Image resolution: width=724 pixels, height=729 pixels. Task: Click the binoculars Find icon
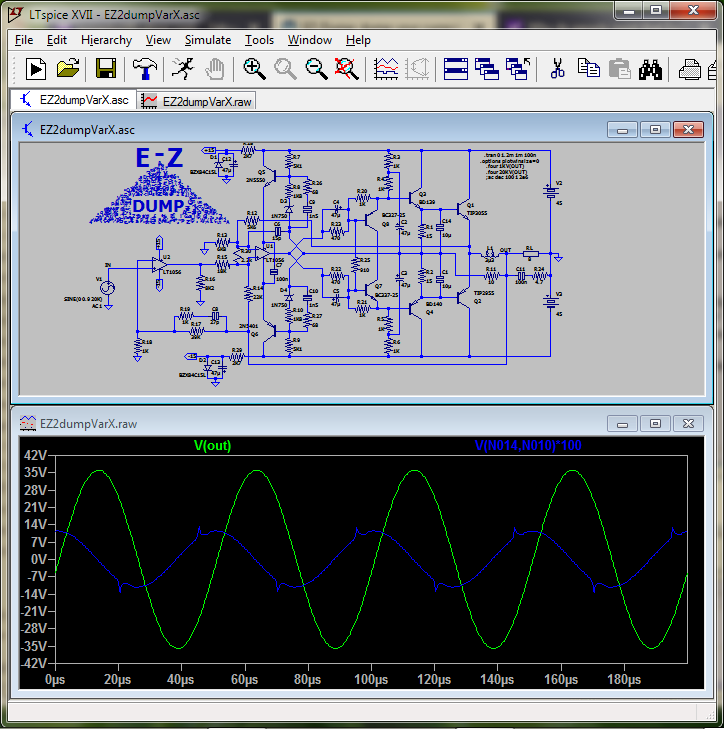650,69
